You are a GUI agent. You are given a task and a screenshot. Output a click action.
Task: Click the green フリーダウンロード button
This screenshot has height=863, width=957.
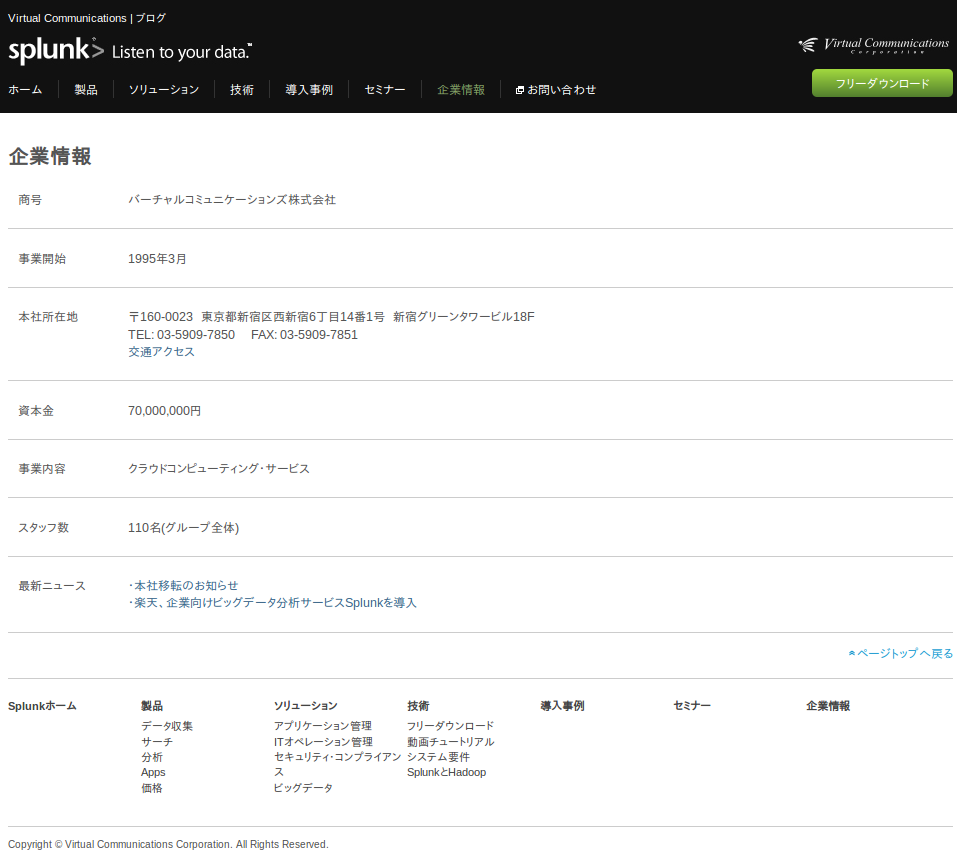click(x=882, y=83)
